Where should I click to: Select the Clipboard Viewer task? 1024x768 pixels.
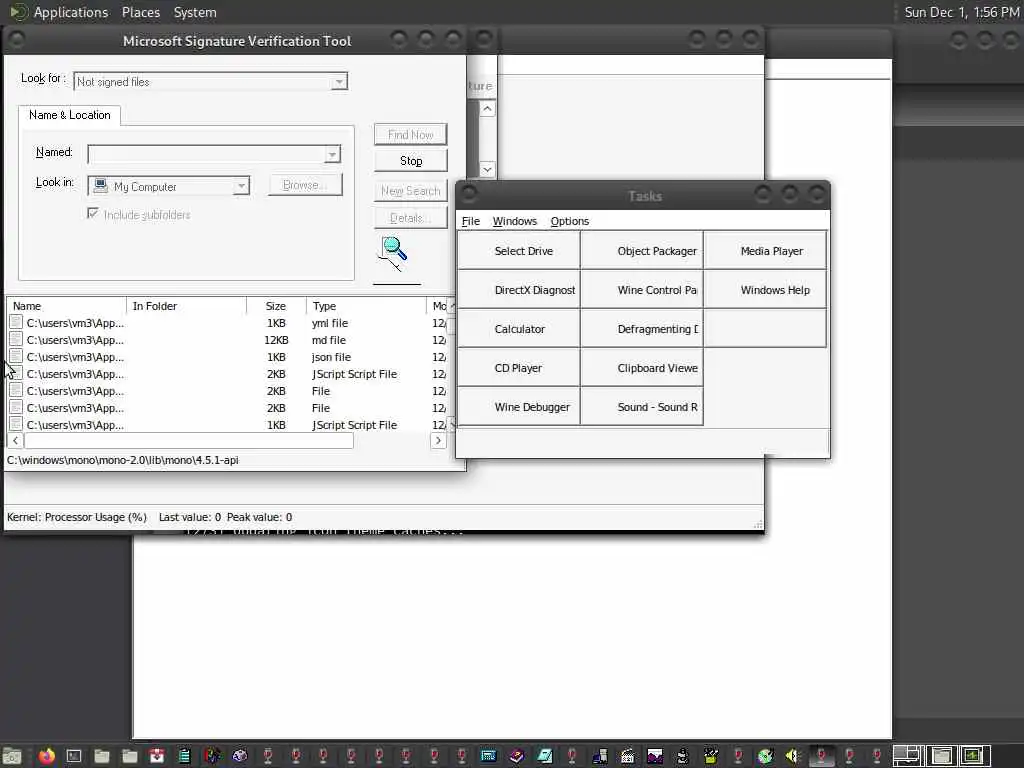click(642, 368)
